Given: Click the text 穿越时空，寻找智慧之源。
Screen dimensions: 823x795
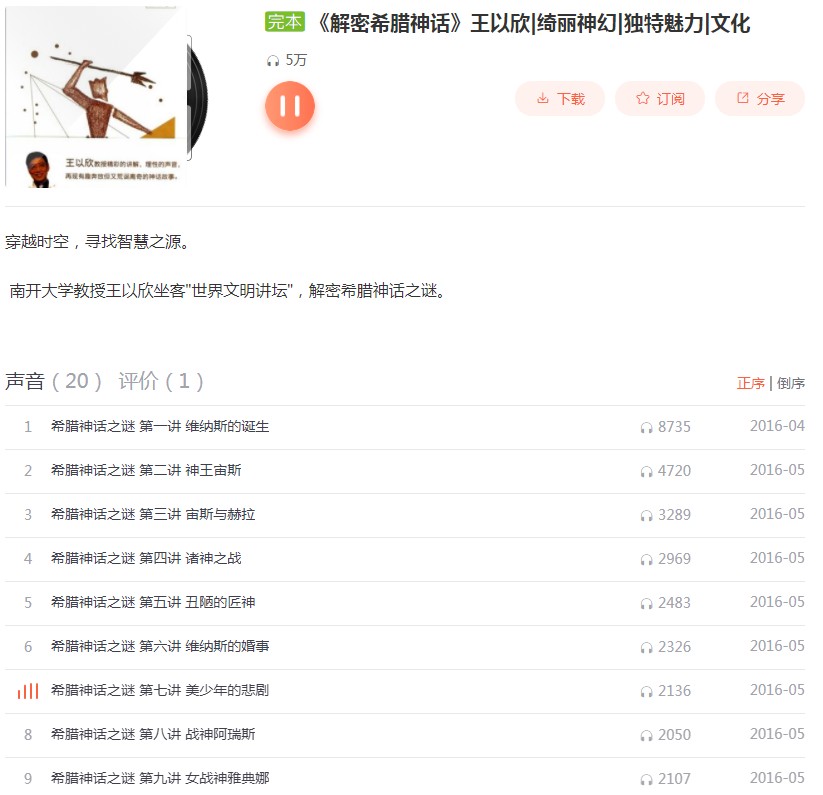Looking at the screenshot, I should 98,242.
